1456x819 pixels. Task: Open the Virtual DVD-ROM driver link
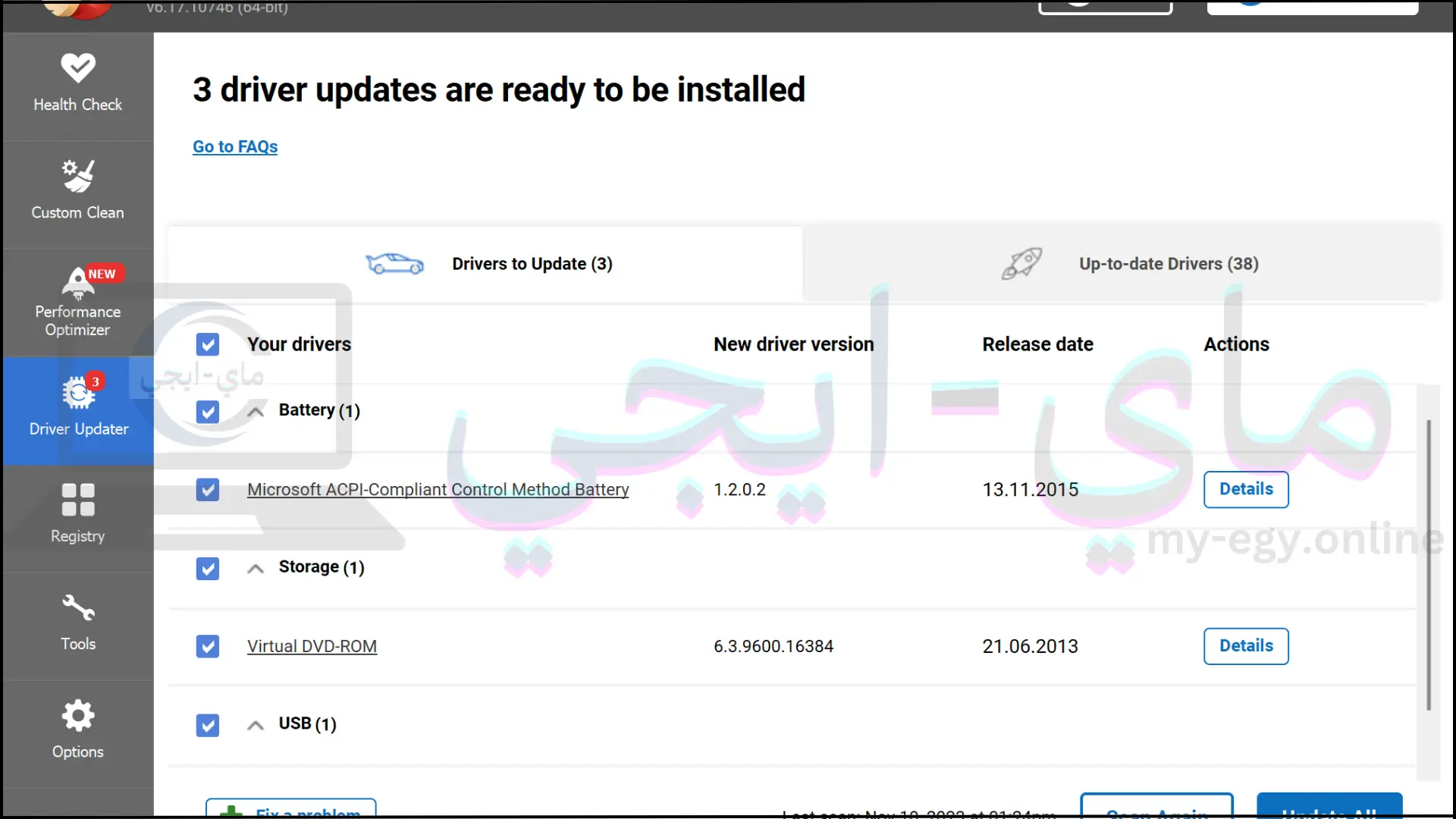pos(312,646)
